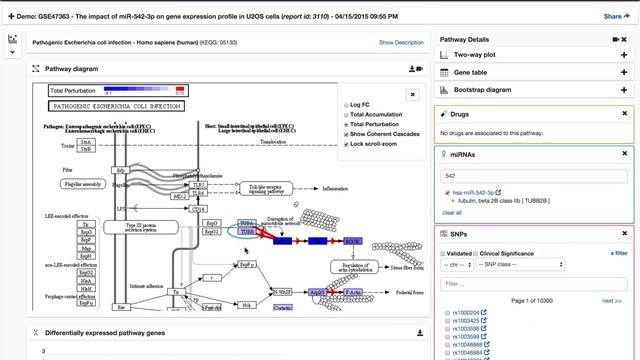Open rs1000204 external link icon
This screenshot has width=640, height=360.
[x=484, y=313]
